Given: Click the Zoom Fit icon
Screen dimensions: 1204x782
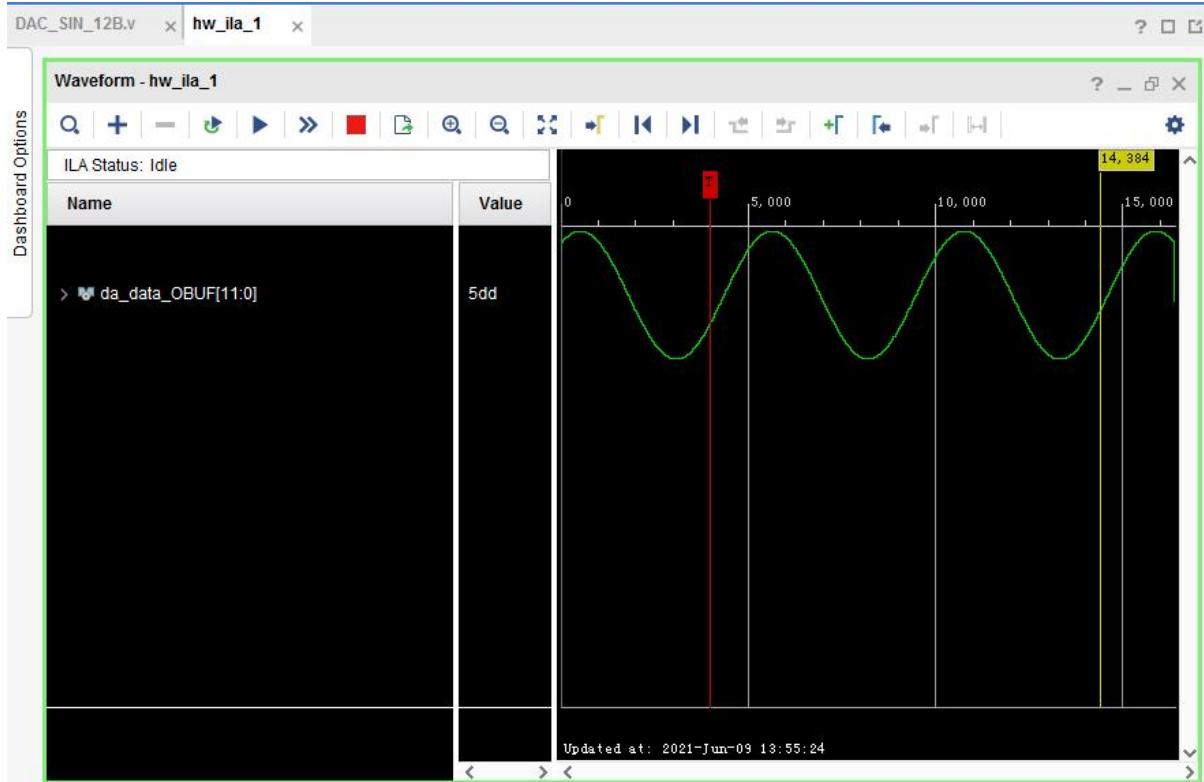Looking at the screenshot, I should [546, 125].
